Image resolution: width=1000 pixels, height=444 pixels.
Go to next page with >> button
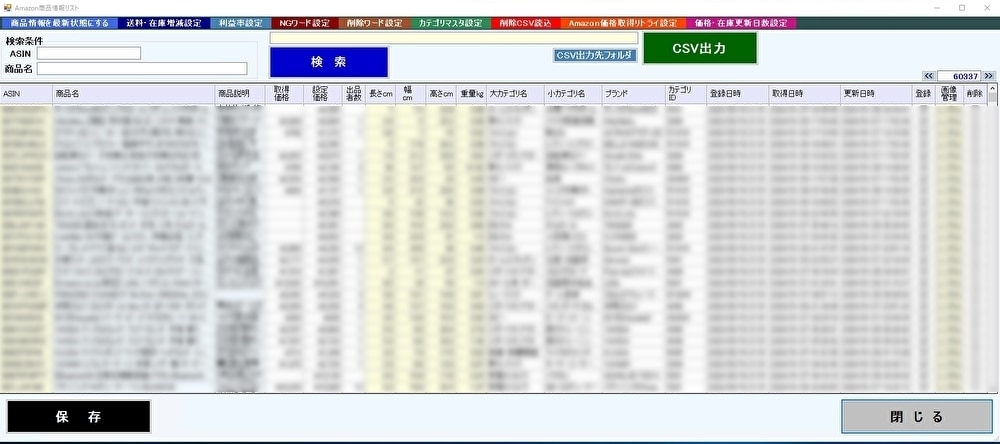pos(989,76)
